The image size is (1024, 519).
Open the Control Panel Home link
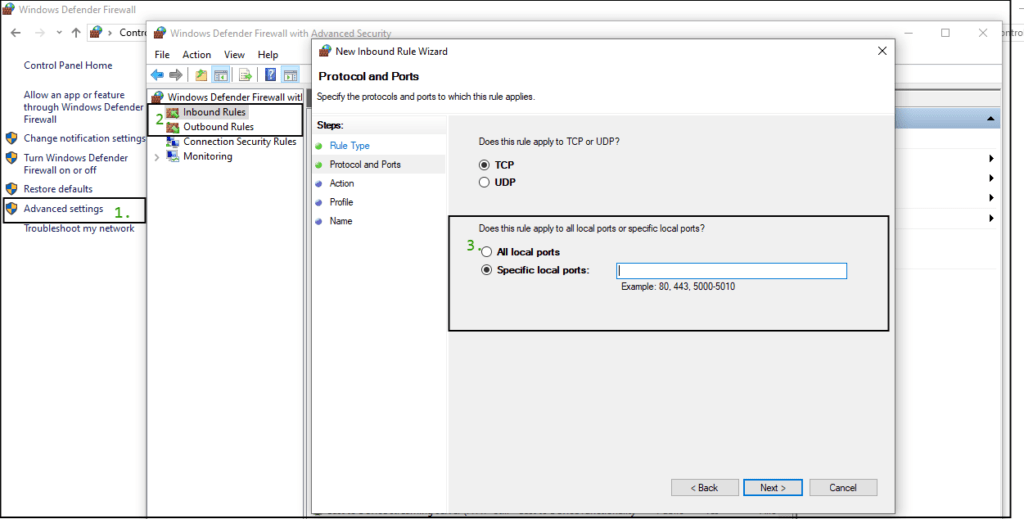pyautogui.click(x=68, y=65)
